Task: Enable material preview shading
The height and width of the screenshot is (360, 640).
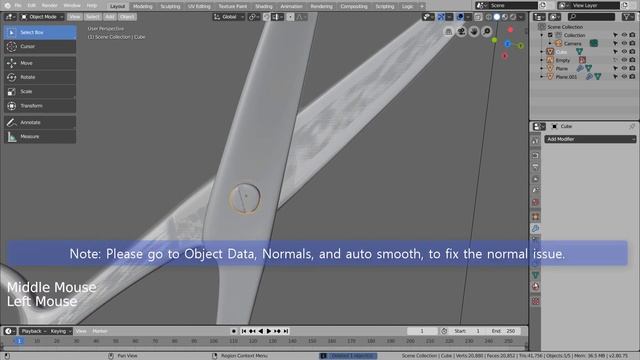Action: tap(505, 17)
